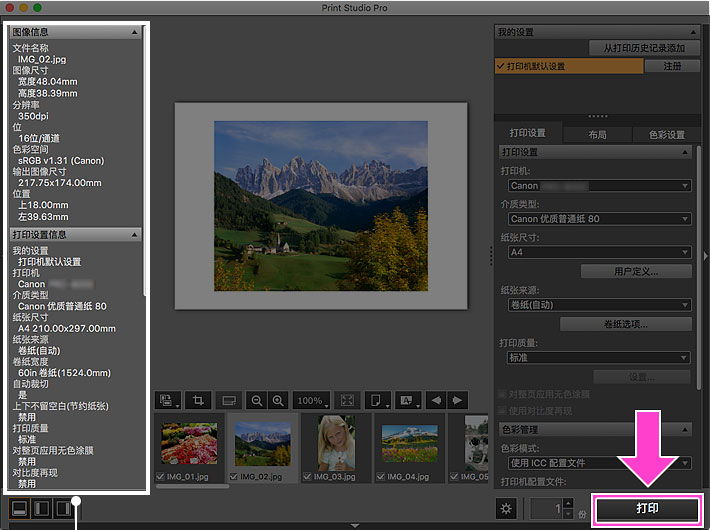
Task: Uncheck the IMG_01.jpg checkbox
Action: click(x=160, y=477)
